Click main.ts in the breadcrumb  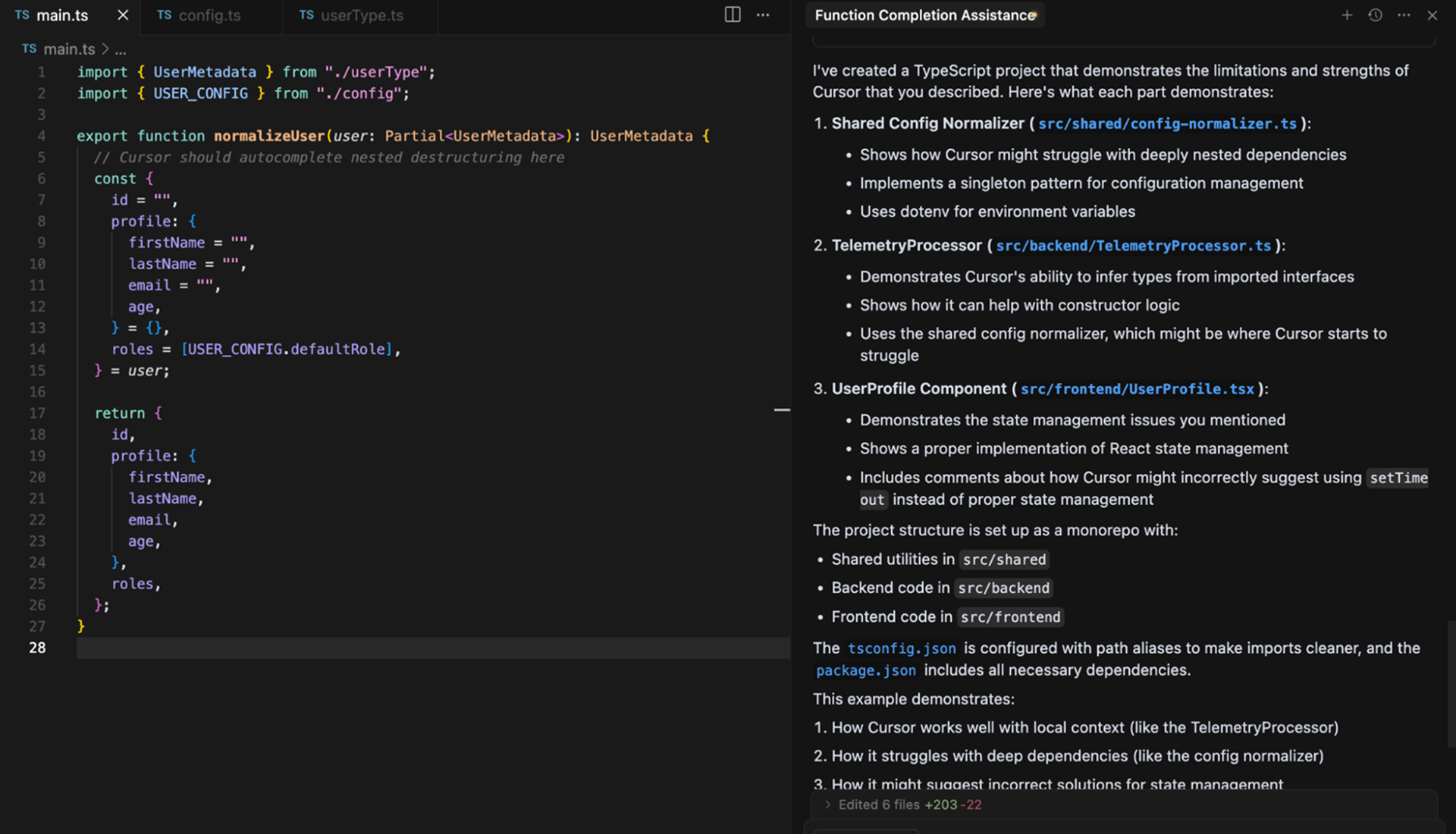tap(69, 49)
